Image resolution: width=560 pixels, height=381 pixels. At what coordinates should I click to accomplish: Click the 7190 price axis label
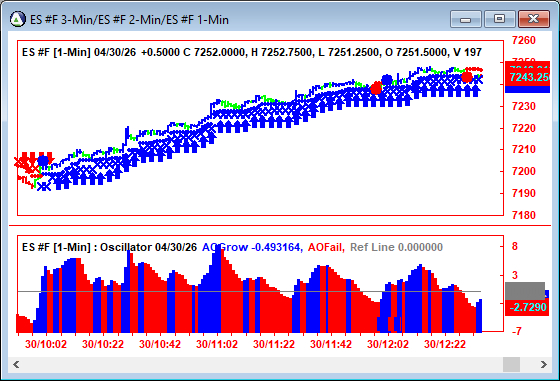pyautogui.click(x=524, y=193)
